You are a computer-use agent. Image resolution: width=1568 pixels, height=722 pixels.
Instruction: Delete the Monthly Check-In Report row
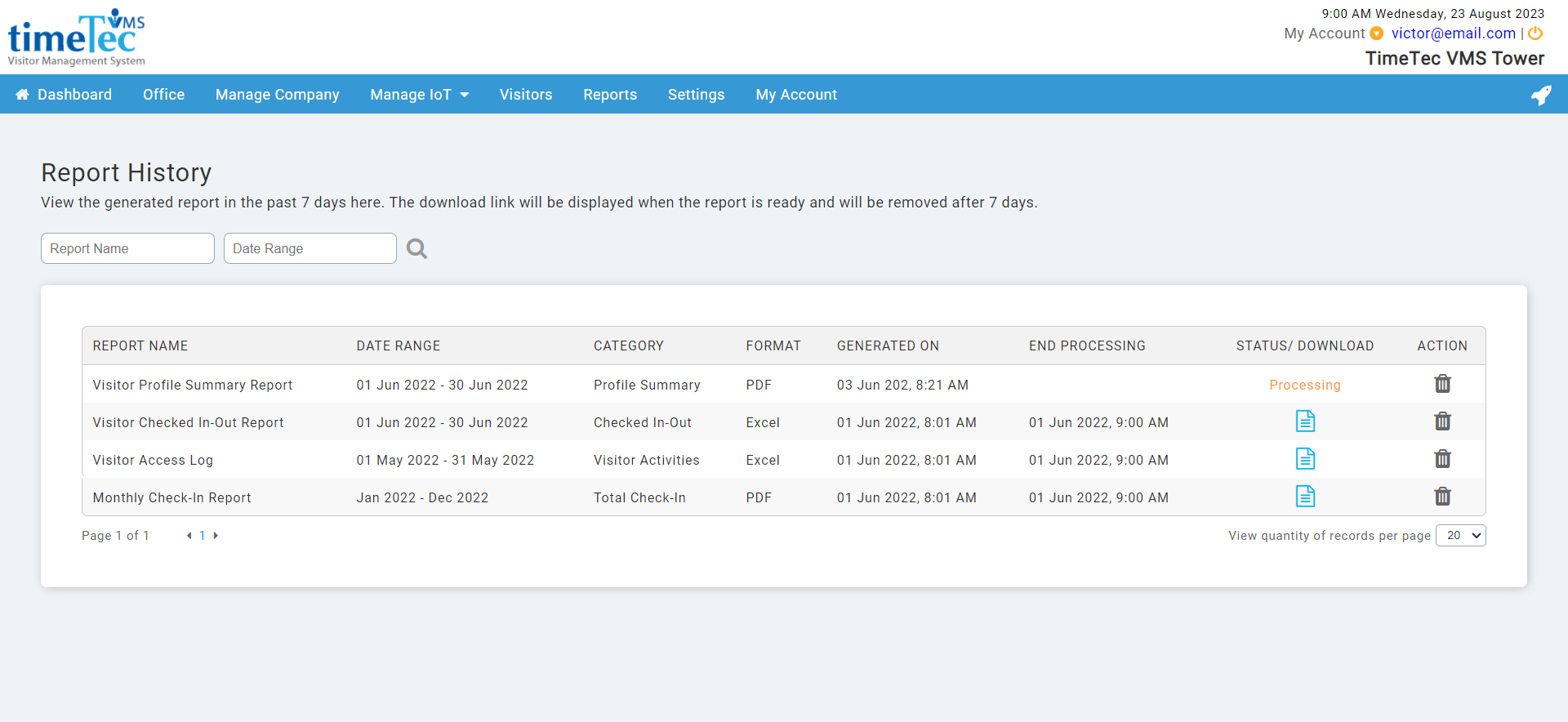click(1442, 497)
